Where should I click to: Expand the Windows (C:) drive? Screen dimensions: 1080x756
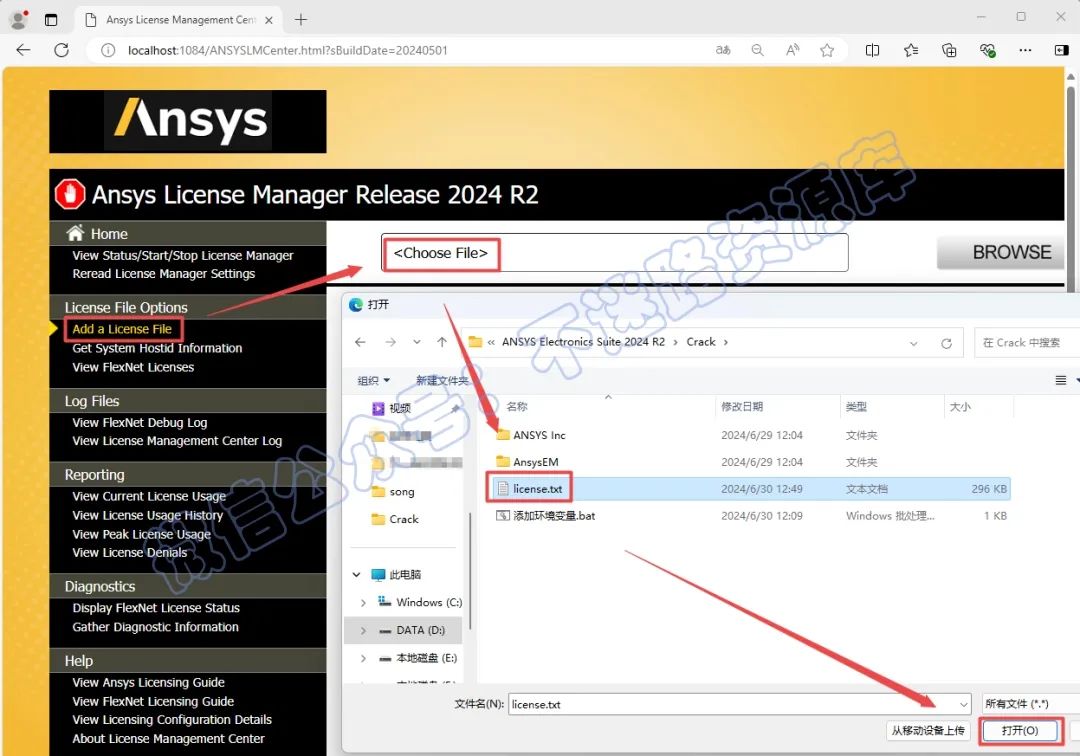click(x=363, y=602)
